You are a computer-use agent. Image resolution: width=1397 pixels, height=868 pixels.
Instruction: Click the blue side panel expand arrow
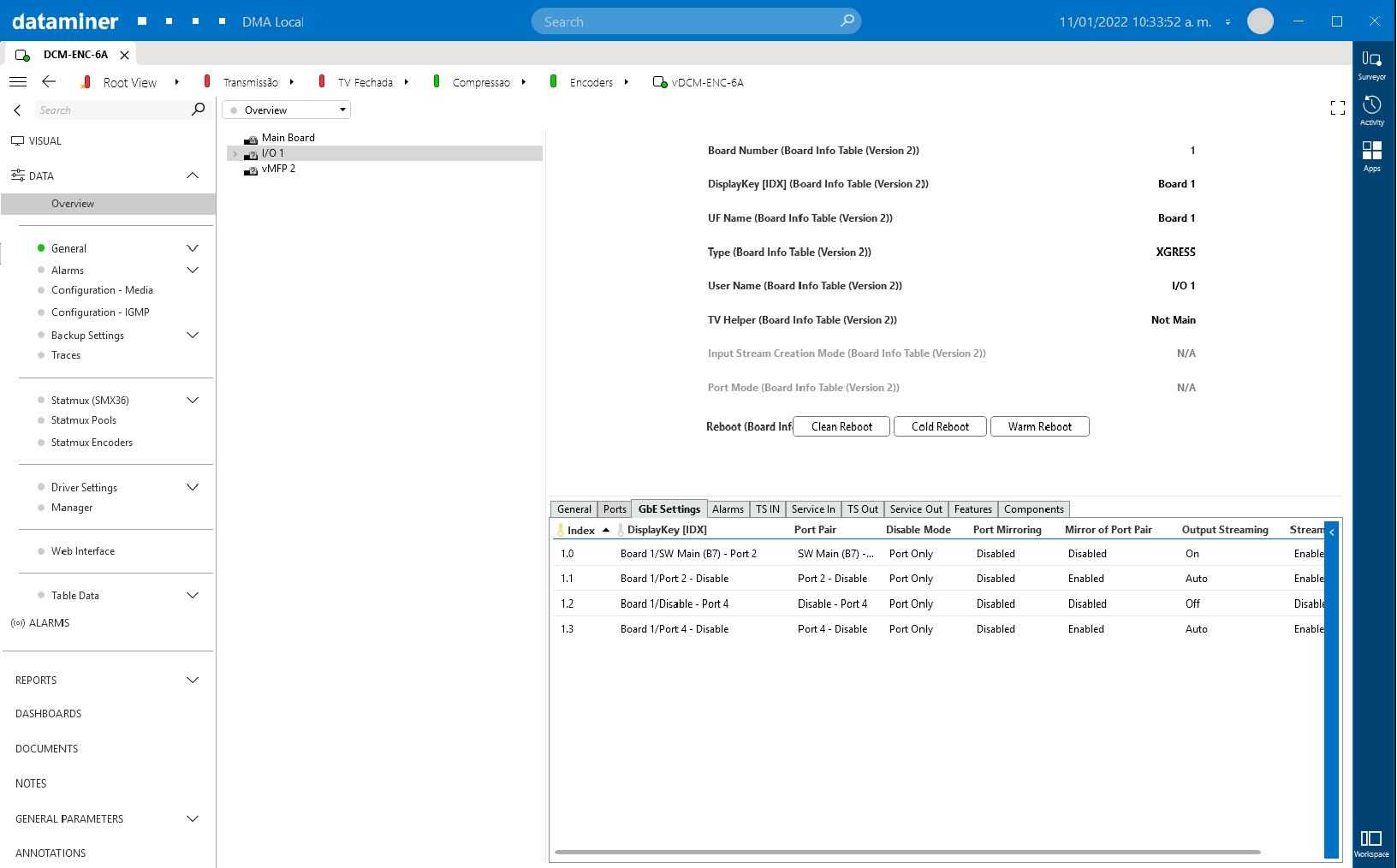(1332, 532)
